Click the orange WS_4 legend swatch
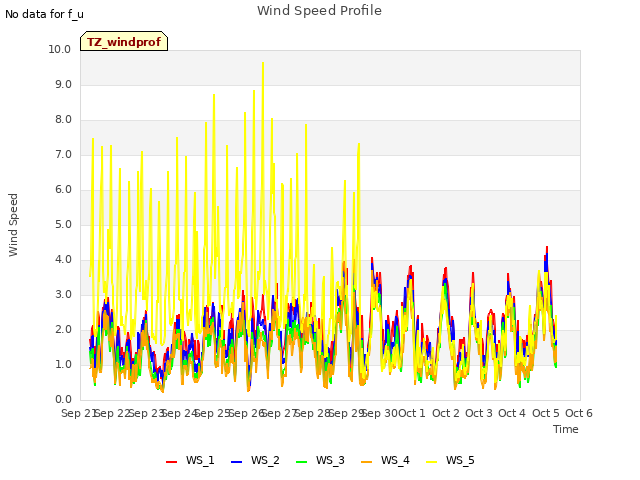The height and width of the screenshot is (480, 640). tap(367, 462)
